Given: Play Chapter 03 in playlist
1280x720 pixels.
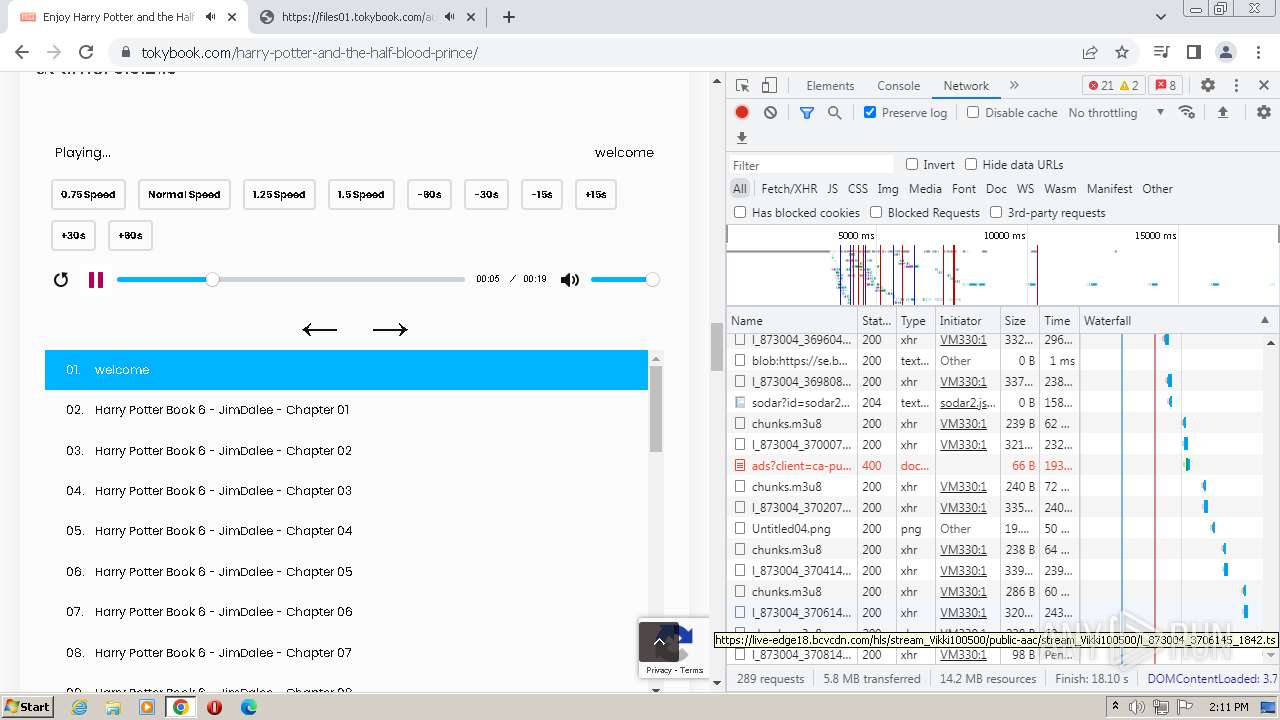Looking at the screenshot, I should [x=346, y=491].
